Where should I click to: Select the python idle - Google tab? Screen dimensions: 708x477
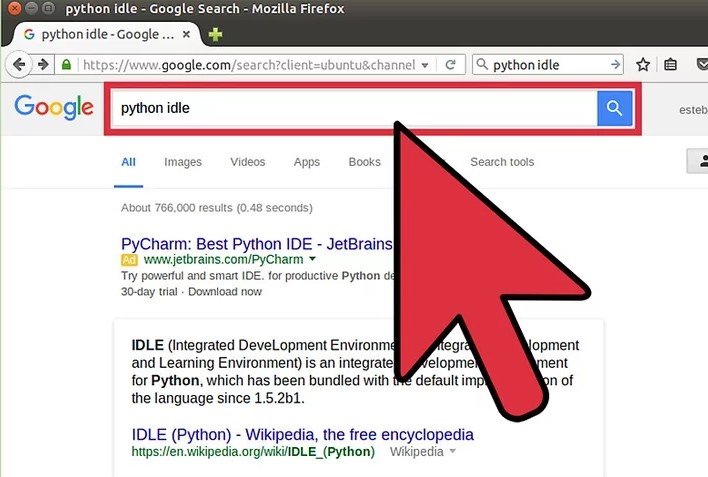click(107, 34)
